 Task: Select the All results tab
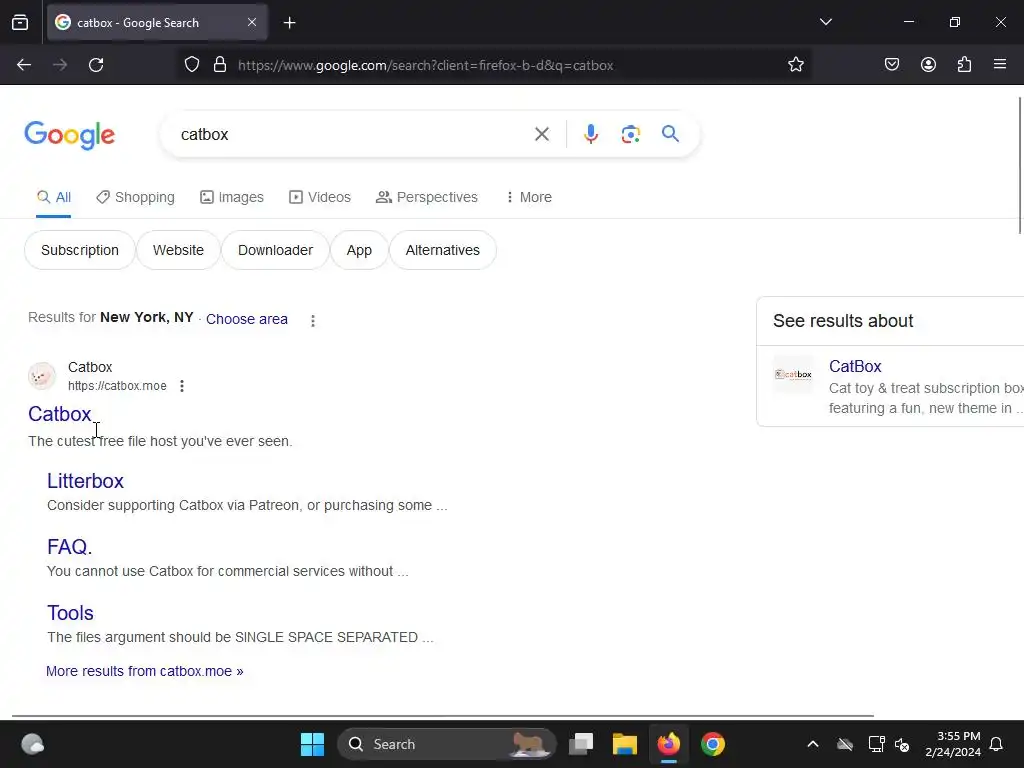click(54, 197)
